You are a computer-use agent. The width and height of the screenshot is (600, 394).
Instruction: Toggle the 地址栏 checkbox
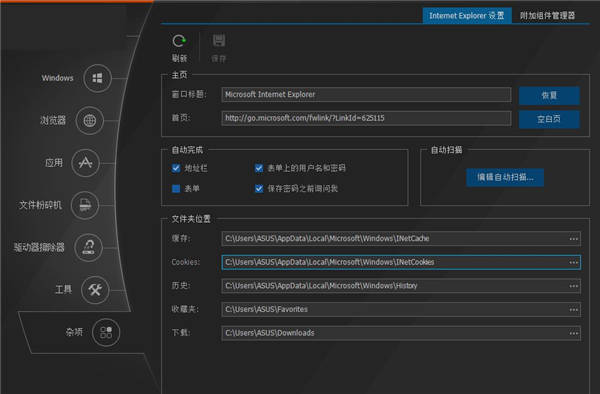click(176, 168)
